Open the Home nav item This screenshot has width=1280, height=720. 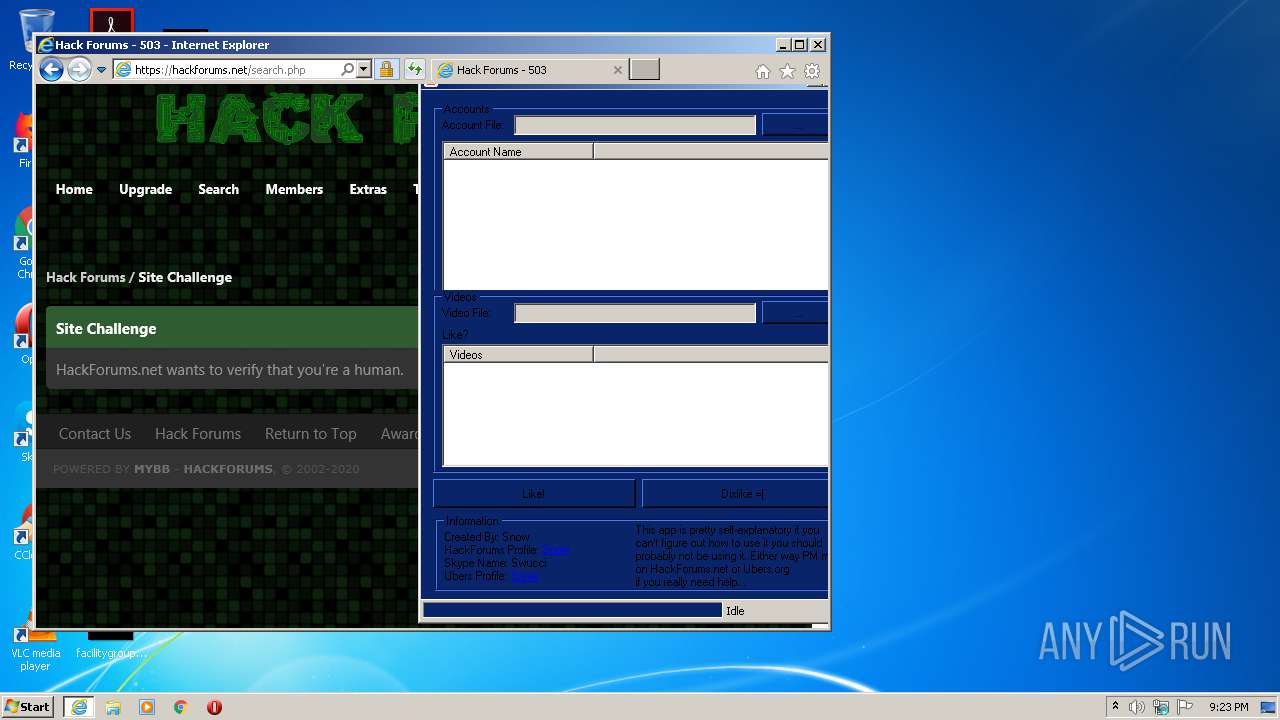point(74,189)
